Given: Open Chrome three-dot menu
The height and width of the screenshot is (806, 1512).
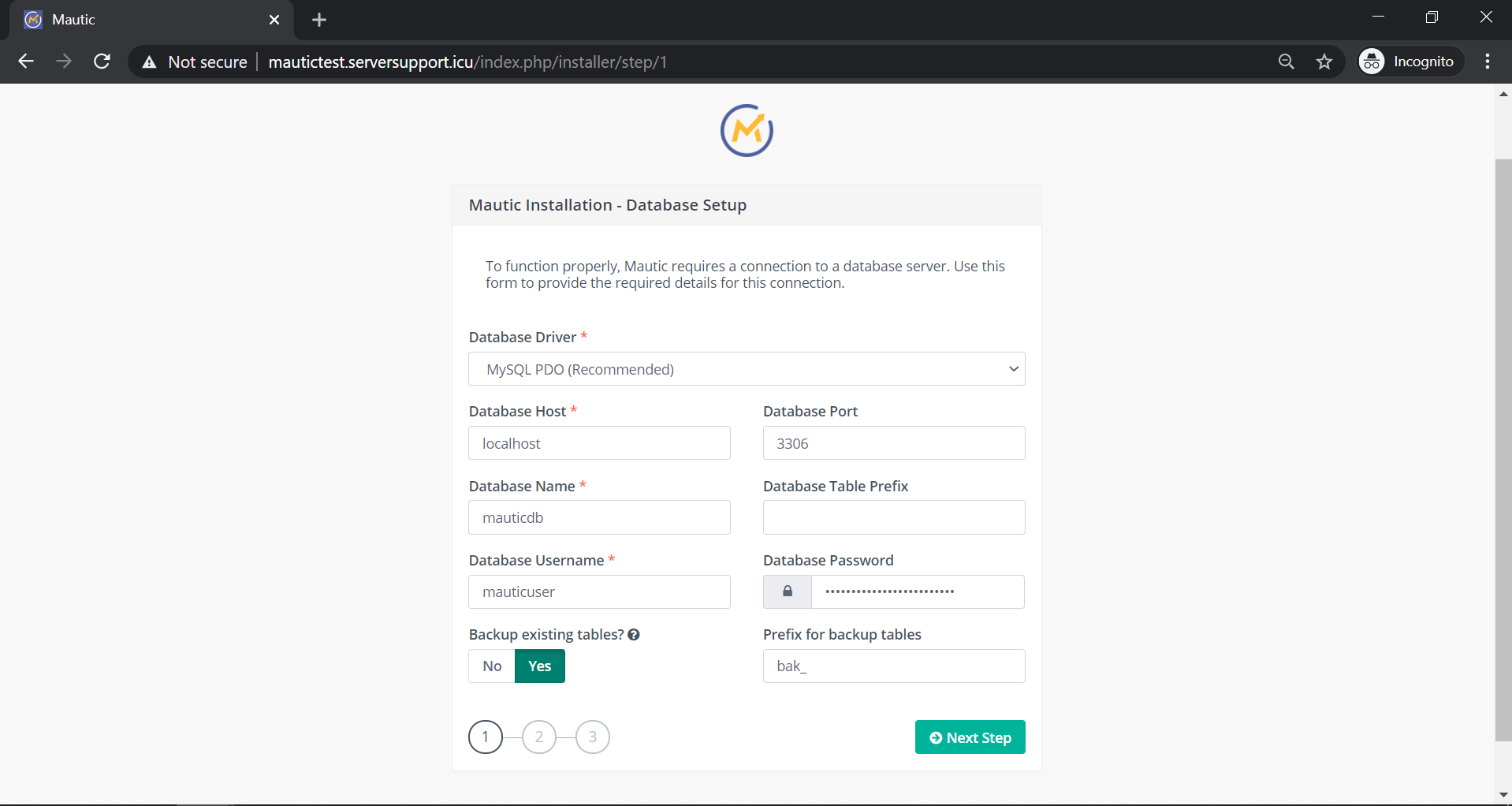Looking at the screenshot, I should [x=1488, y=62].
